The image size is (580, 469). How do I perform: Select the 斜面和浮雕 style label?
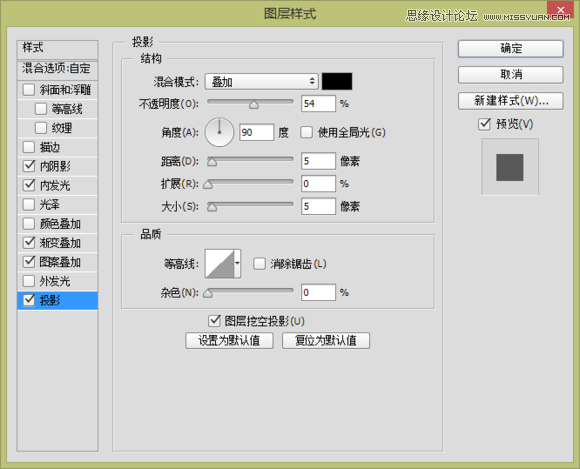65,90
